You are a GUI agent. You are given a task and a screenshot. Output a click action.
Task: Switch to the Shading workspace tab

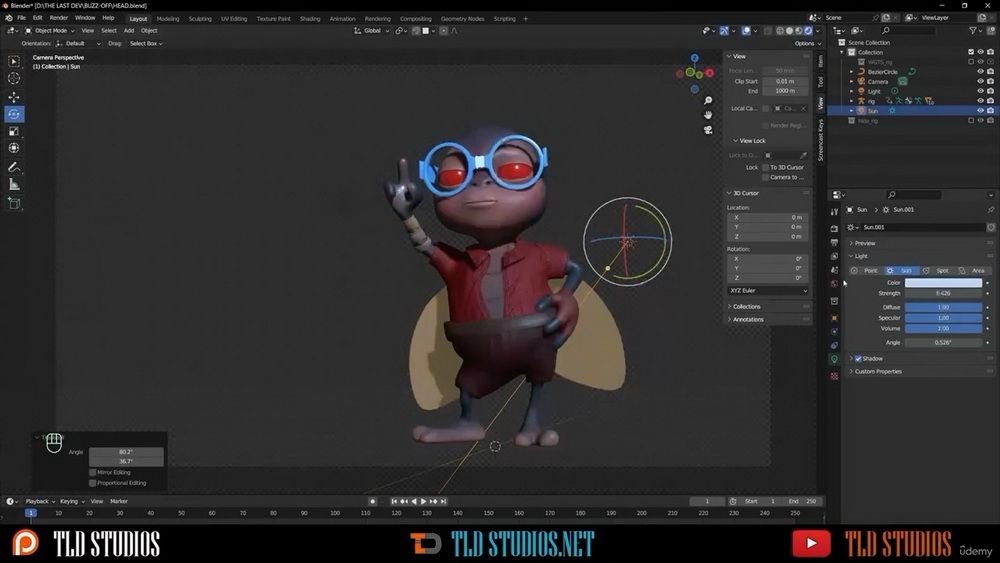(x=310, y=18)
